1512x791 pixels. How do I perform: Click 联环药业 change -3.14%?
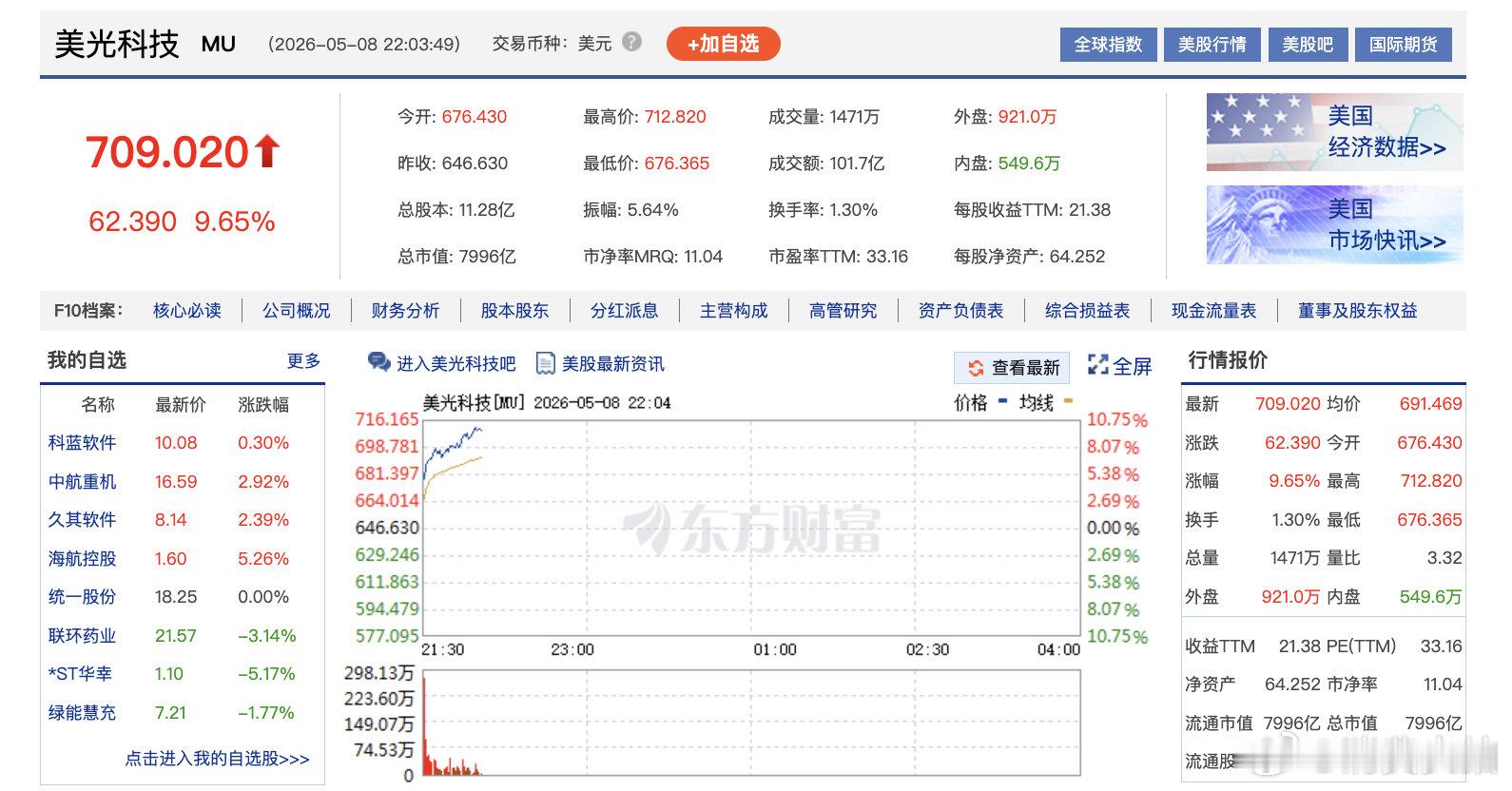[x=267, y=636]
